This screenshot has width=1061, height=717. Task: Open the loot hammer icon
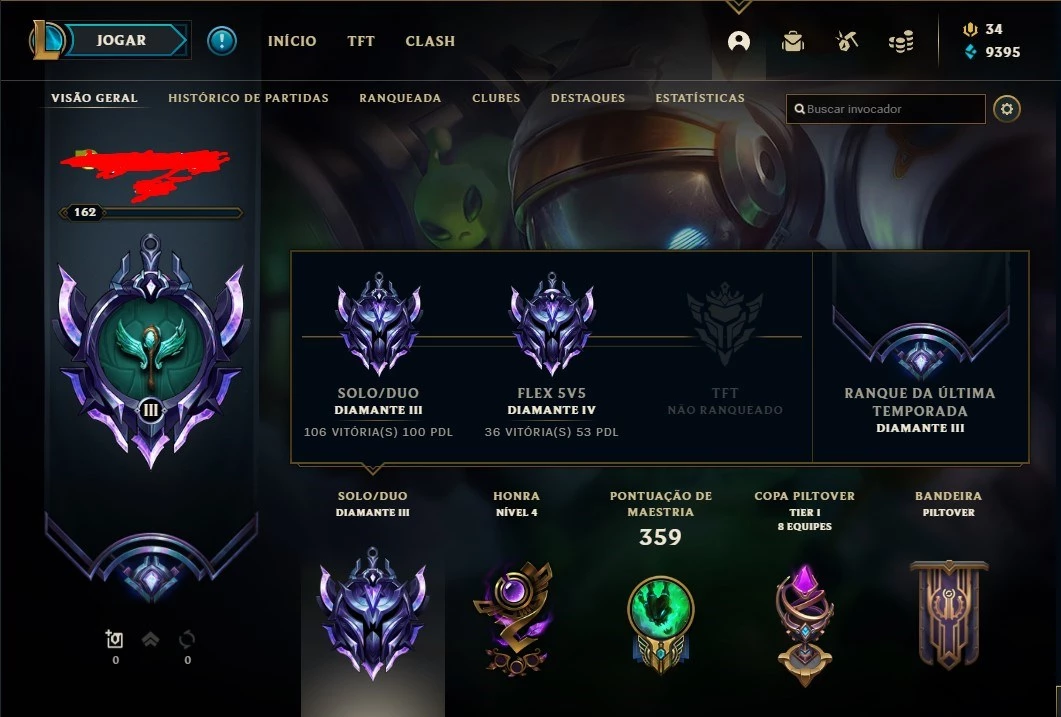click(x=846, y=41)
